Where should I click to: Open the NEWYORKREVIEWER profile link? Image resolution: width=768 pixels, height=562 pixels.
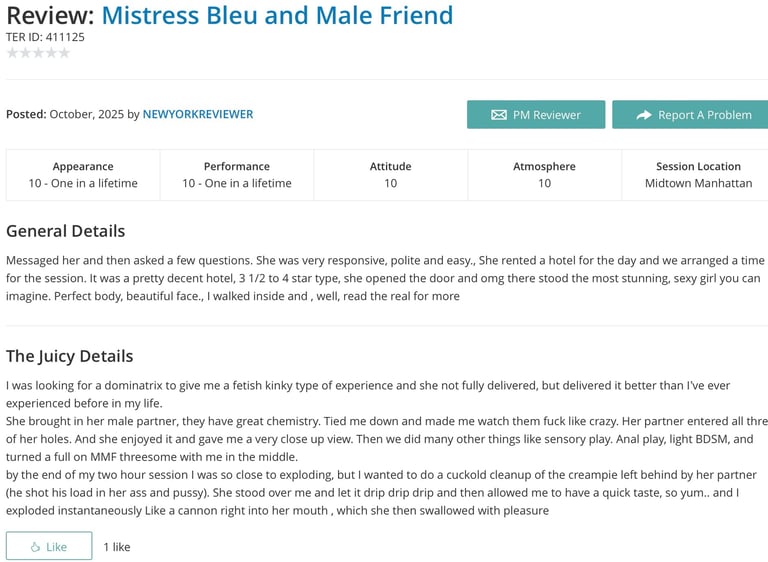click(x=198, y=114)
